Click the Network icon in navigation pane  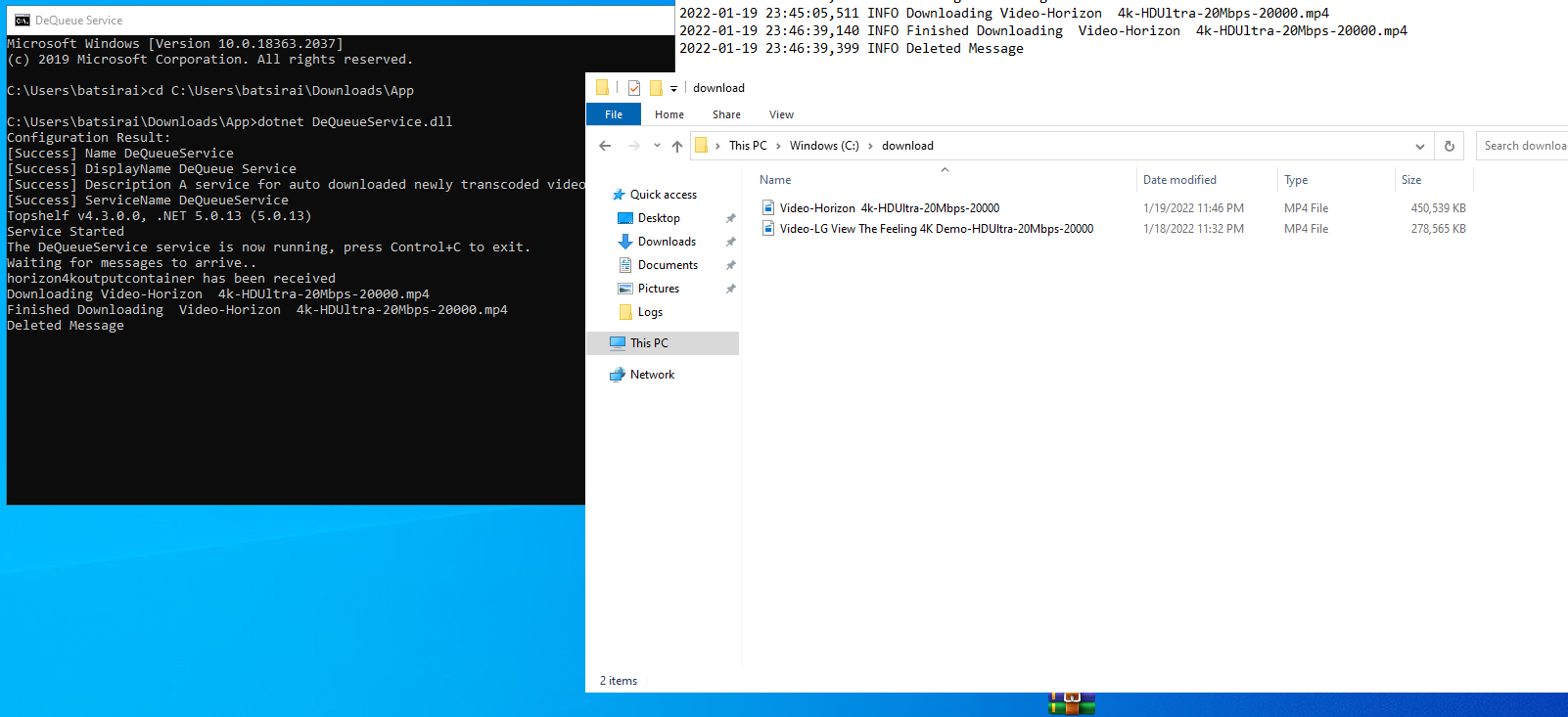pyautogui.click(x=618, y=375)
